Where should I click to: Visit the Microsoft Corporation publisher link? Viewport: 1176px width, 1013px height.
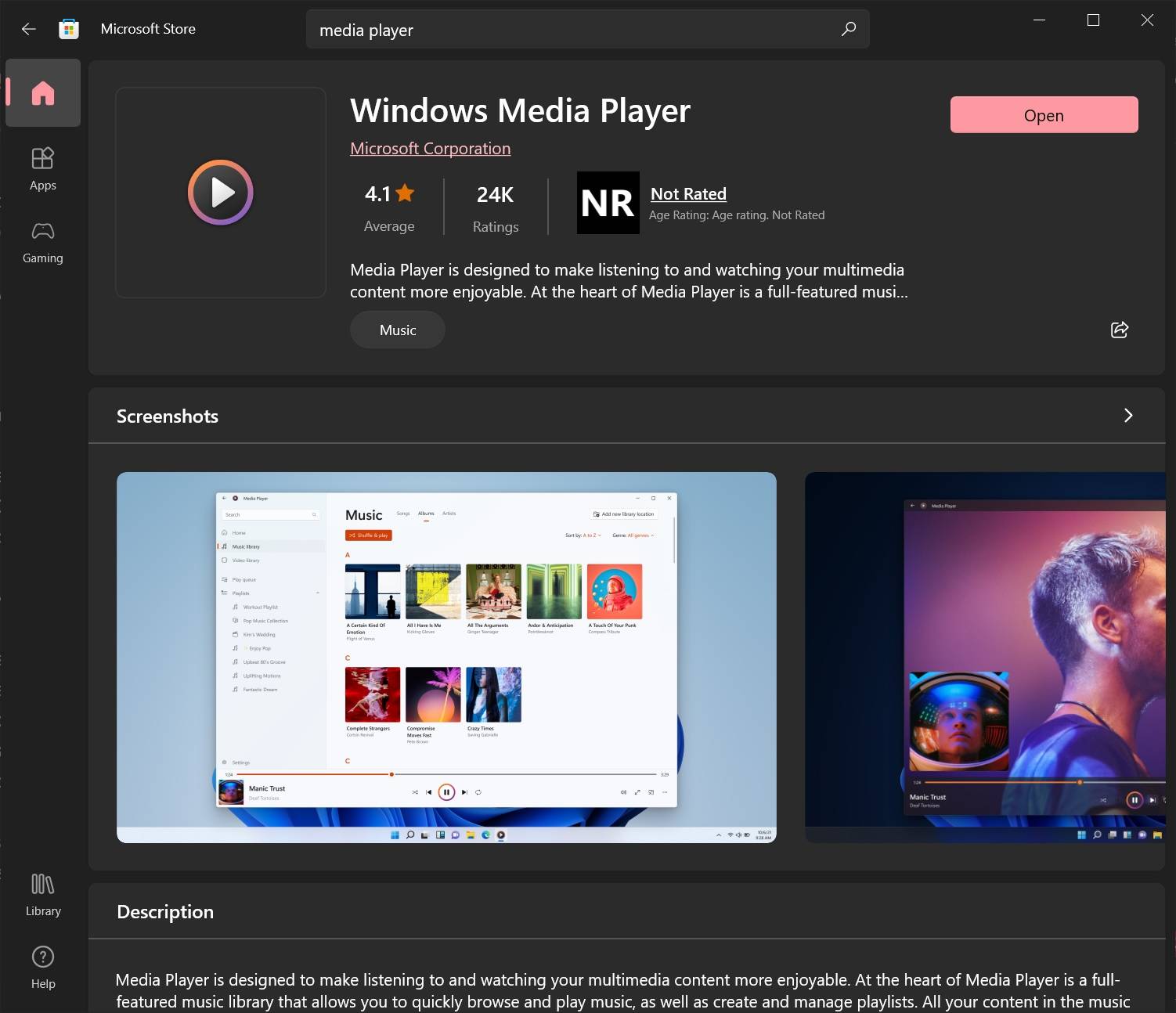pyautogui.click(x=430, y=148)
